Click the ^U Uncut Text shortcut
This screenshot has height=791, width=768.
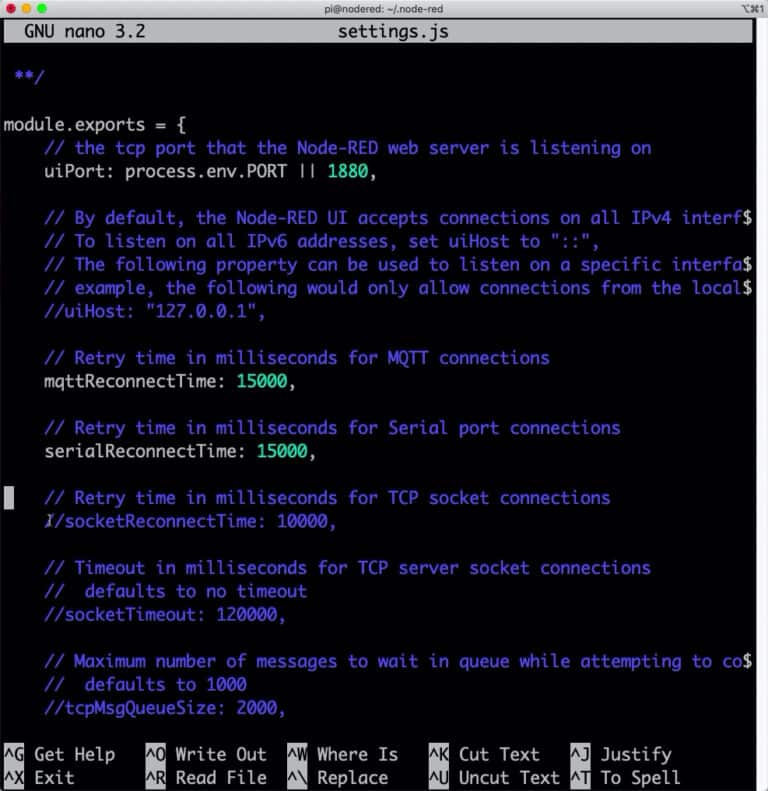pyautogui.click(x=495, y=777)
